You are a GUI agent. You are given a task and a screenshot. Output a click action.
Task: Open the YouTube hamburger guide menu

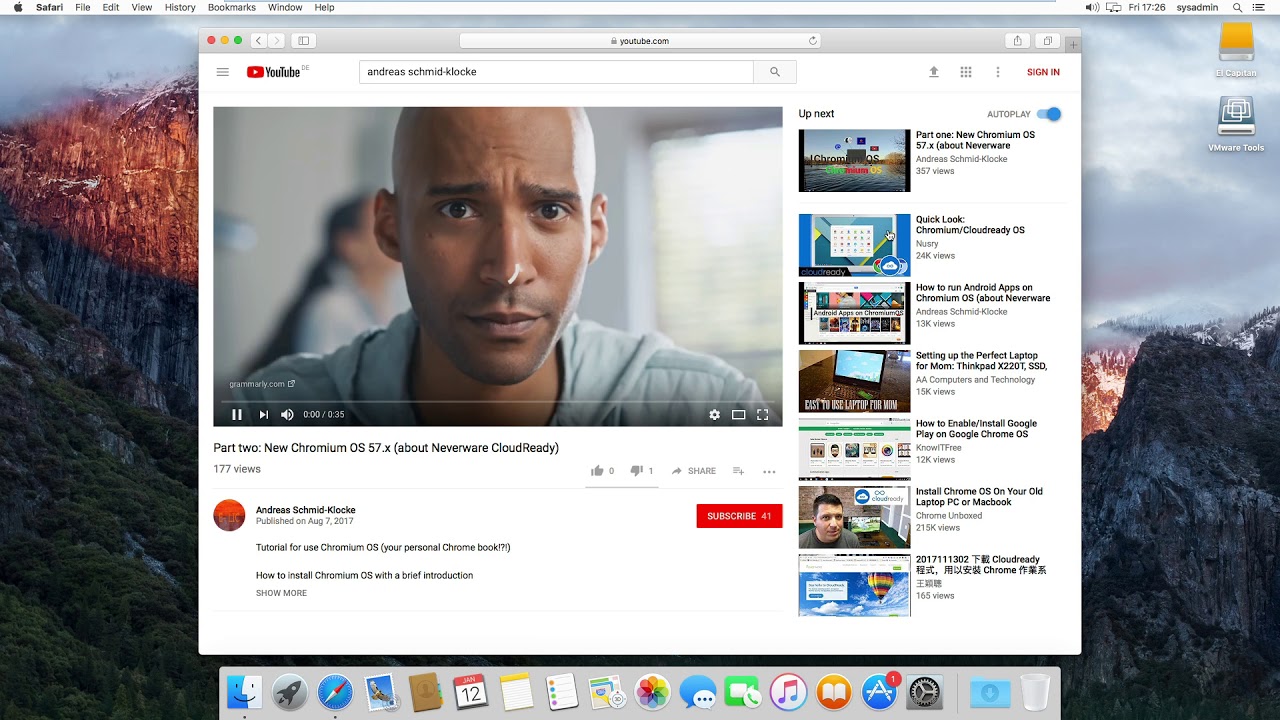click(x=223, y=72)
